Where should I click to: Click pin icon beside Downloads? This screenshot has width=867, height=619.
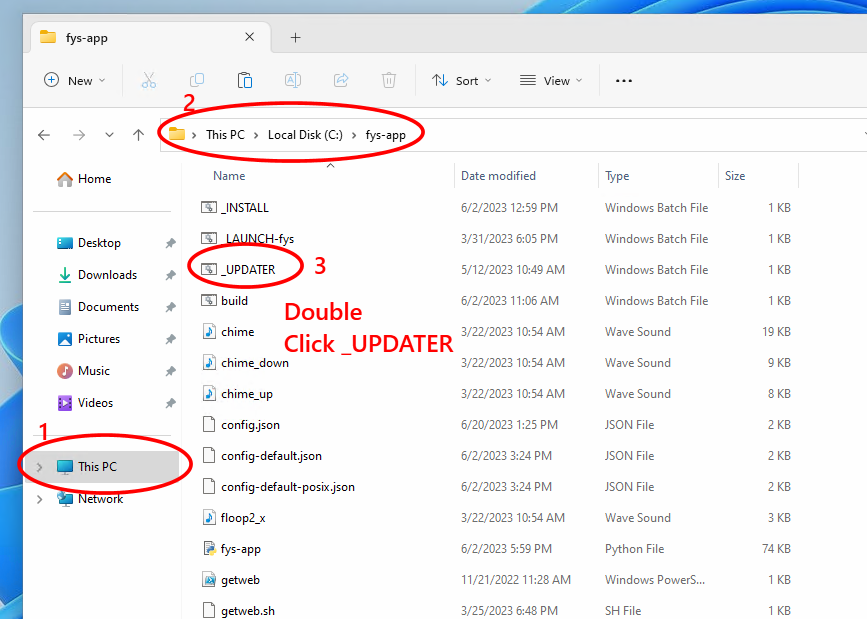[170, 275]
